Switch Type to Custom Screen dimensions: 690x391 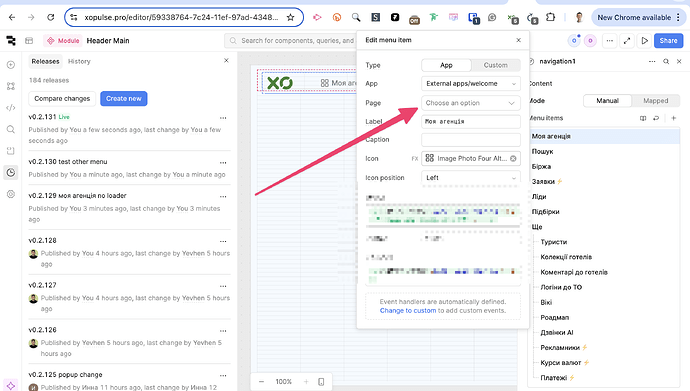[495, 65]
